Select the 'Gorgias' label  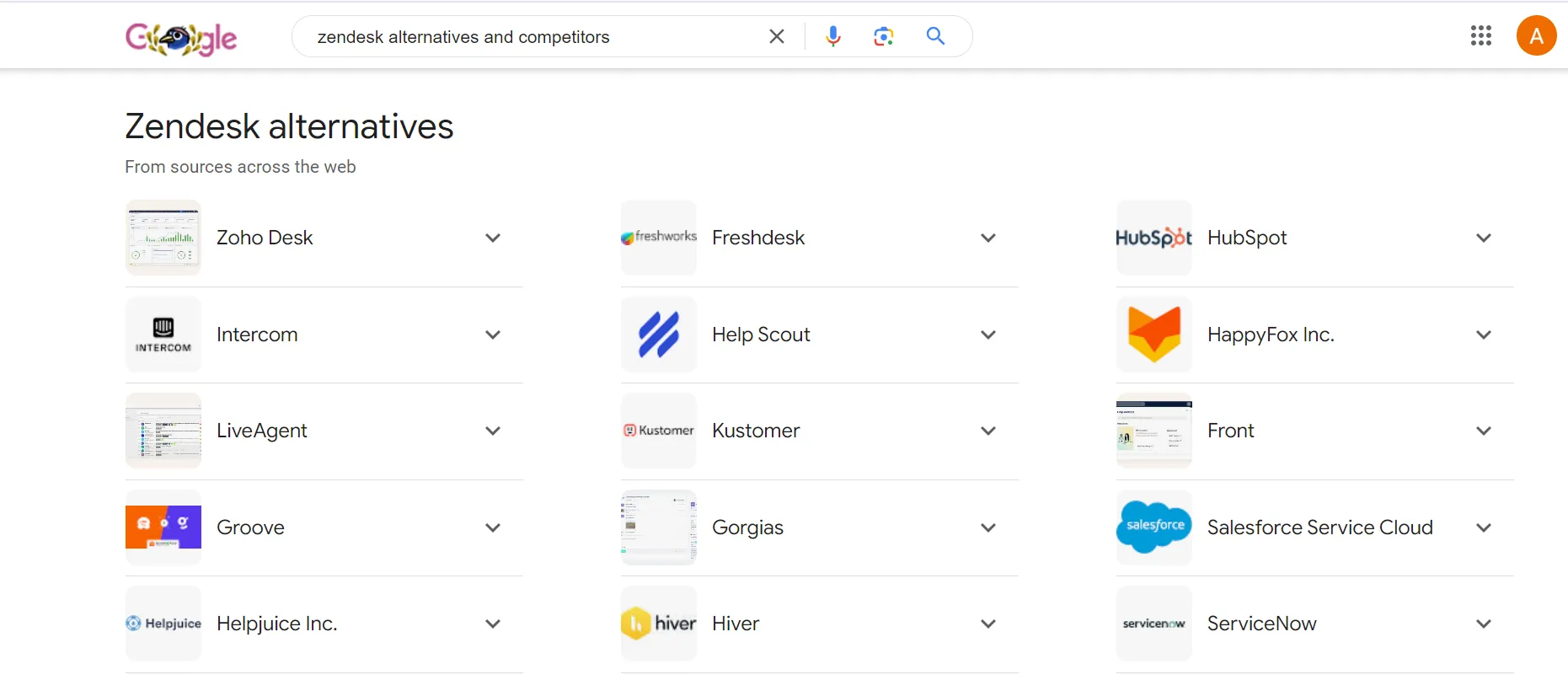pyautogui.click(x=747, y=528)
